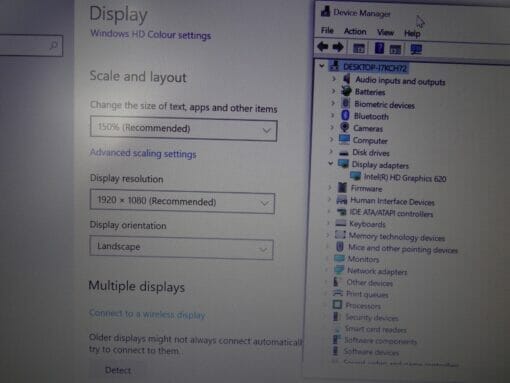Viewport: 510px width, 383px height.
Task: Click the Biometric devices icon
Action: click(346, 103)
